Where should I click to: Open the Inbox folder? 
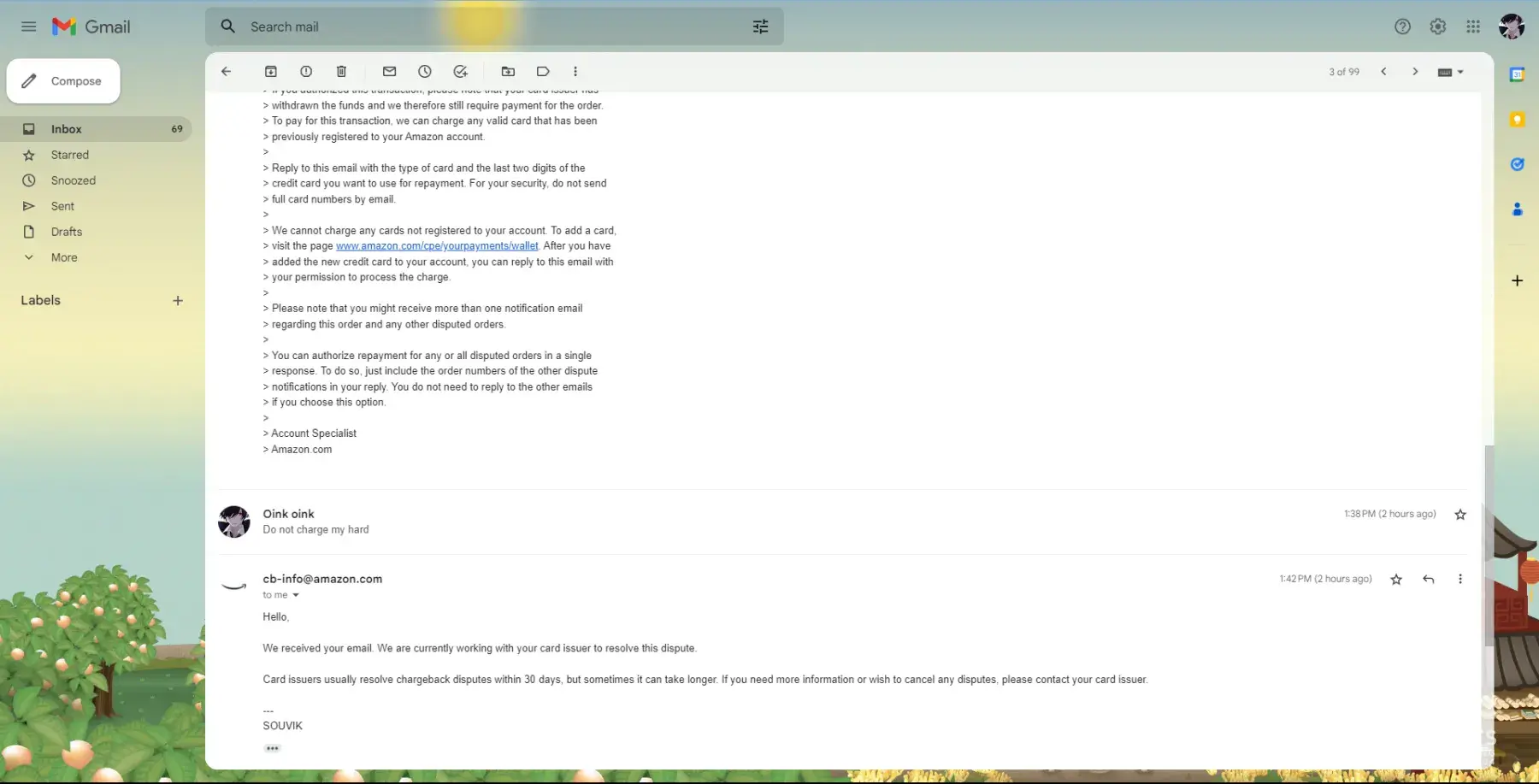pyautogui.click(x=66, y=129)
